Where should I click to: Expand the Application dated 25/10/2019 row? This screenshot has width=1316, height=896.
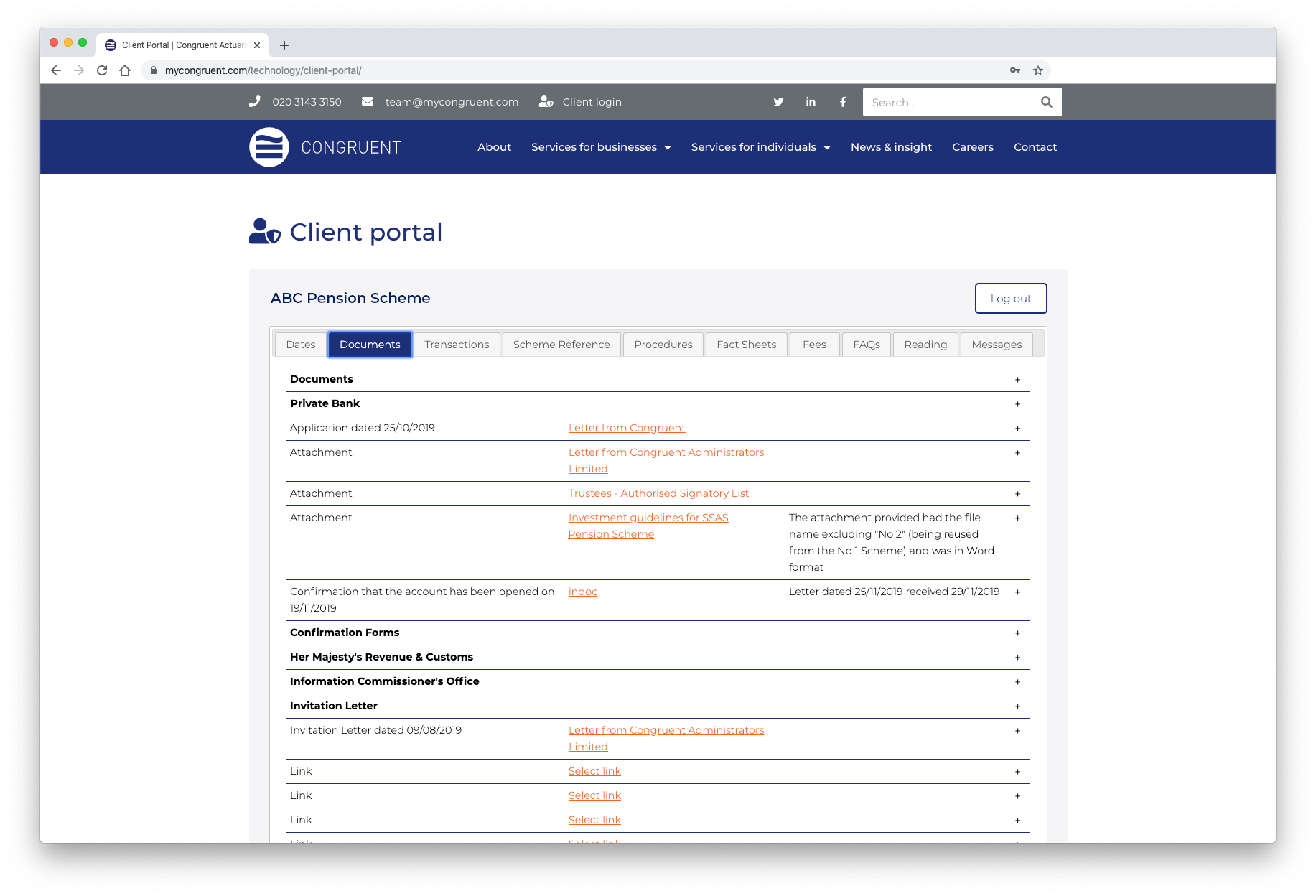pos(1017,429)
